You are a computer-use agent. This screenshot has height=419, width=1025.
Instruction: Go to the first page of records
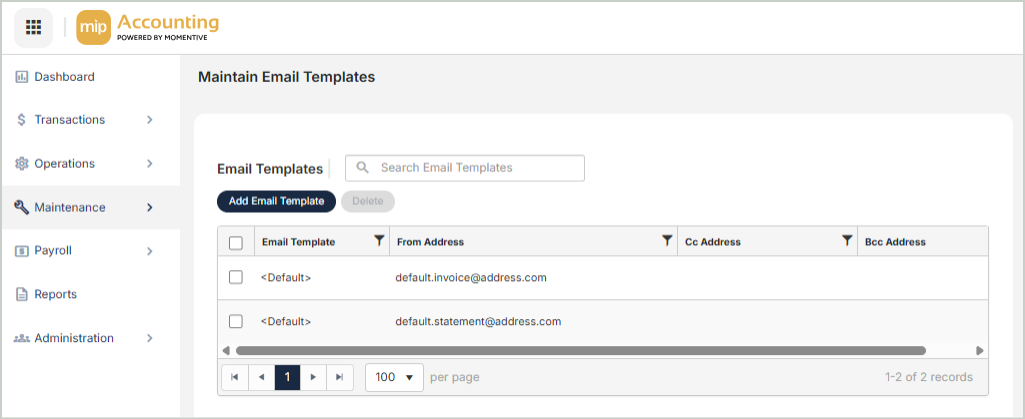pyautogui.click(x=234, y=377)
